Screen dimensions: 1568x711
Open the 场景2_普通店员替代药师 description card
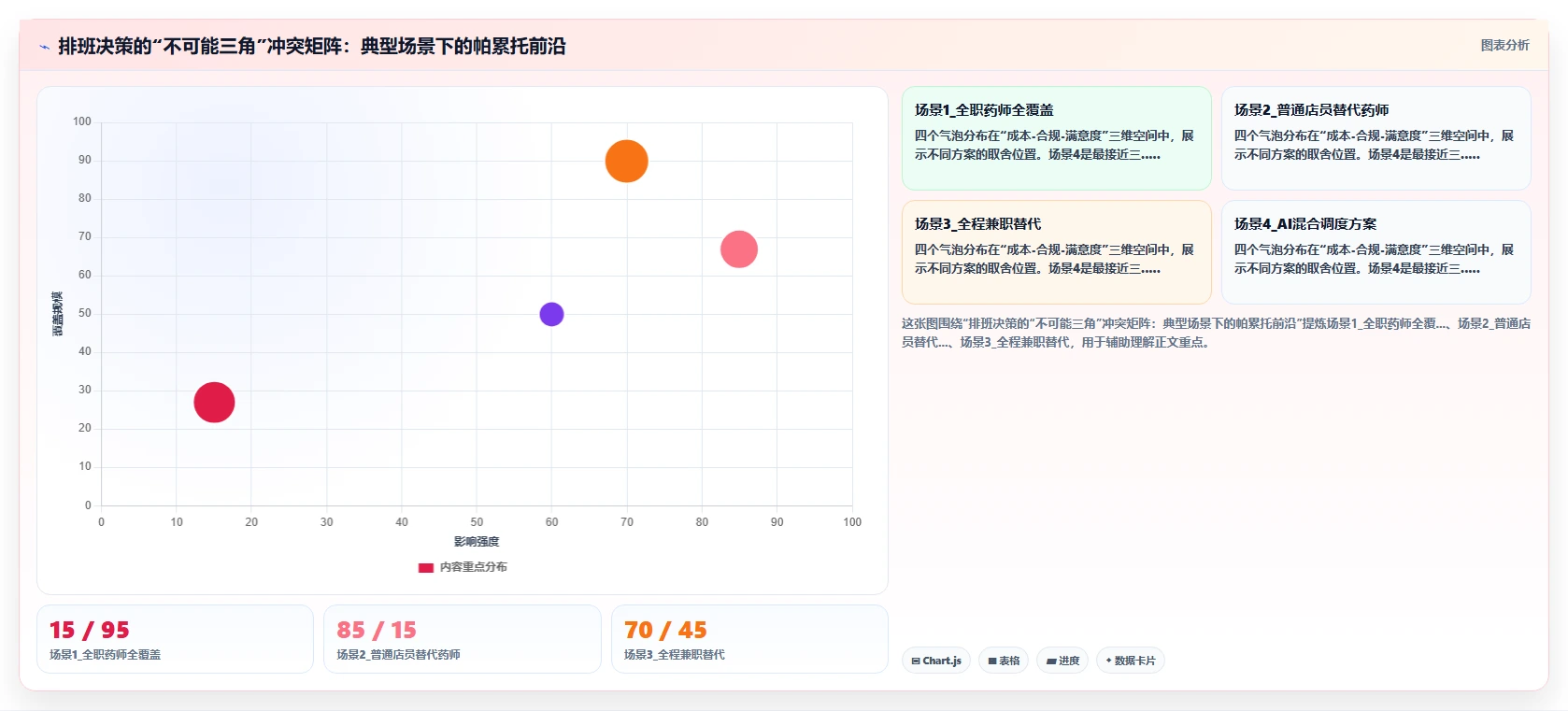(1376, 138)
